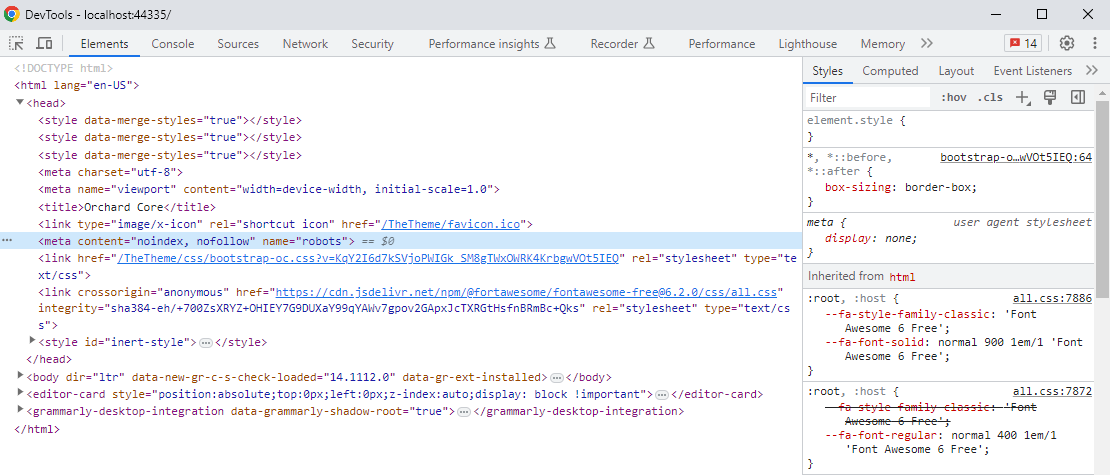Show more DevTools panels chevron
The height and width of the screenshot is (475, 1110).
pyautogui.click(x=927, y=43)
